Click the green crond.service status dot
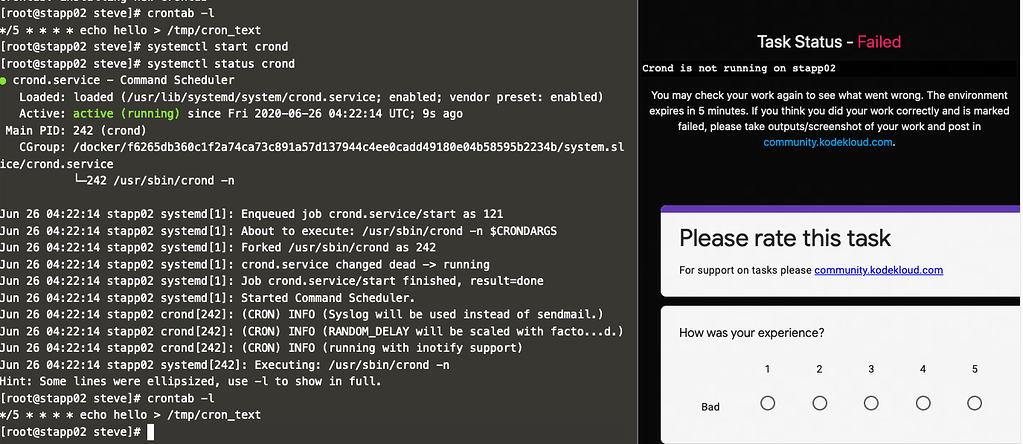 coord(6,80)
